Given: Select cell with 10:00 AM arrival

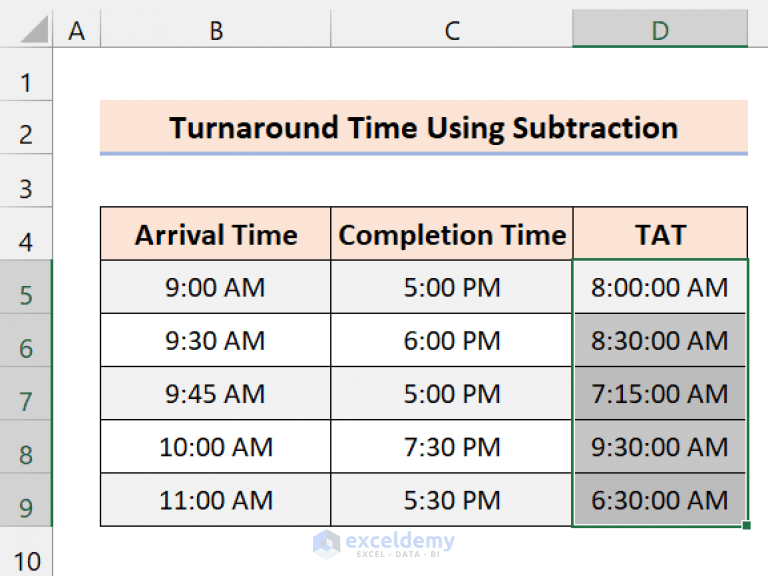Looking at the screenshot, I should pos(216,446).
